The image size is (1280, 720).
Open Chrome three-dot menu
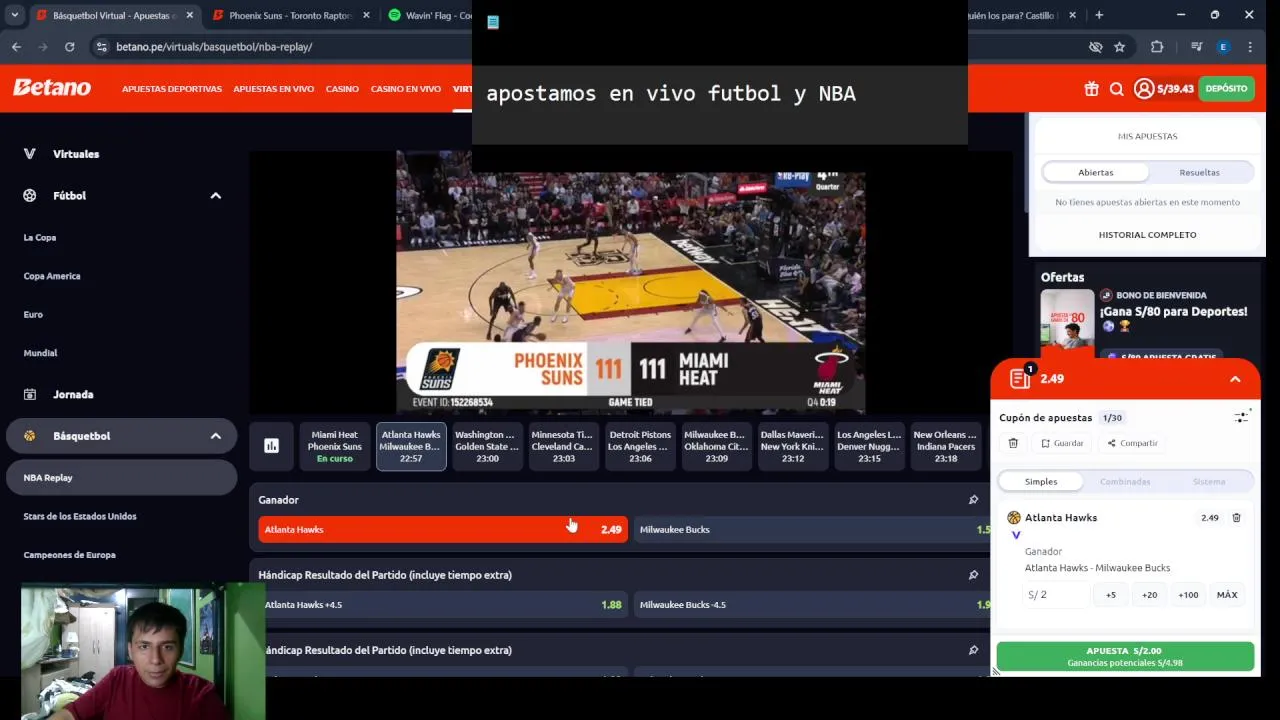tap(1250, 47)
